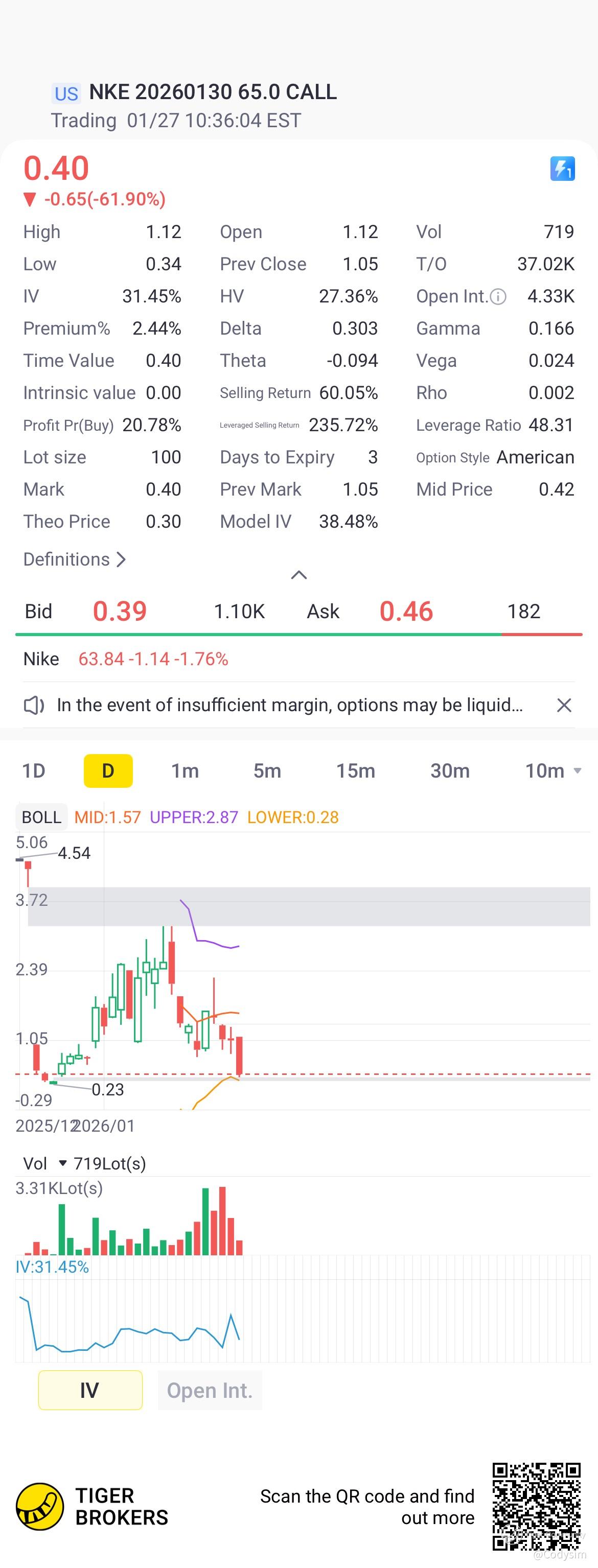Open Definitions page
598x1568 pixels.
tap(74, 559)
